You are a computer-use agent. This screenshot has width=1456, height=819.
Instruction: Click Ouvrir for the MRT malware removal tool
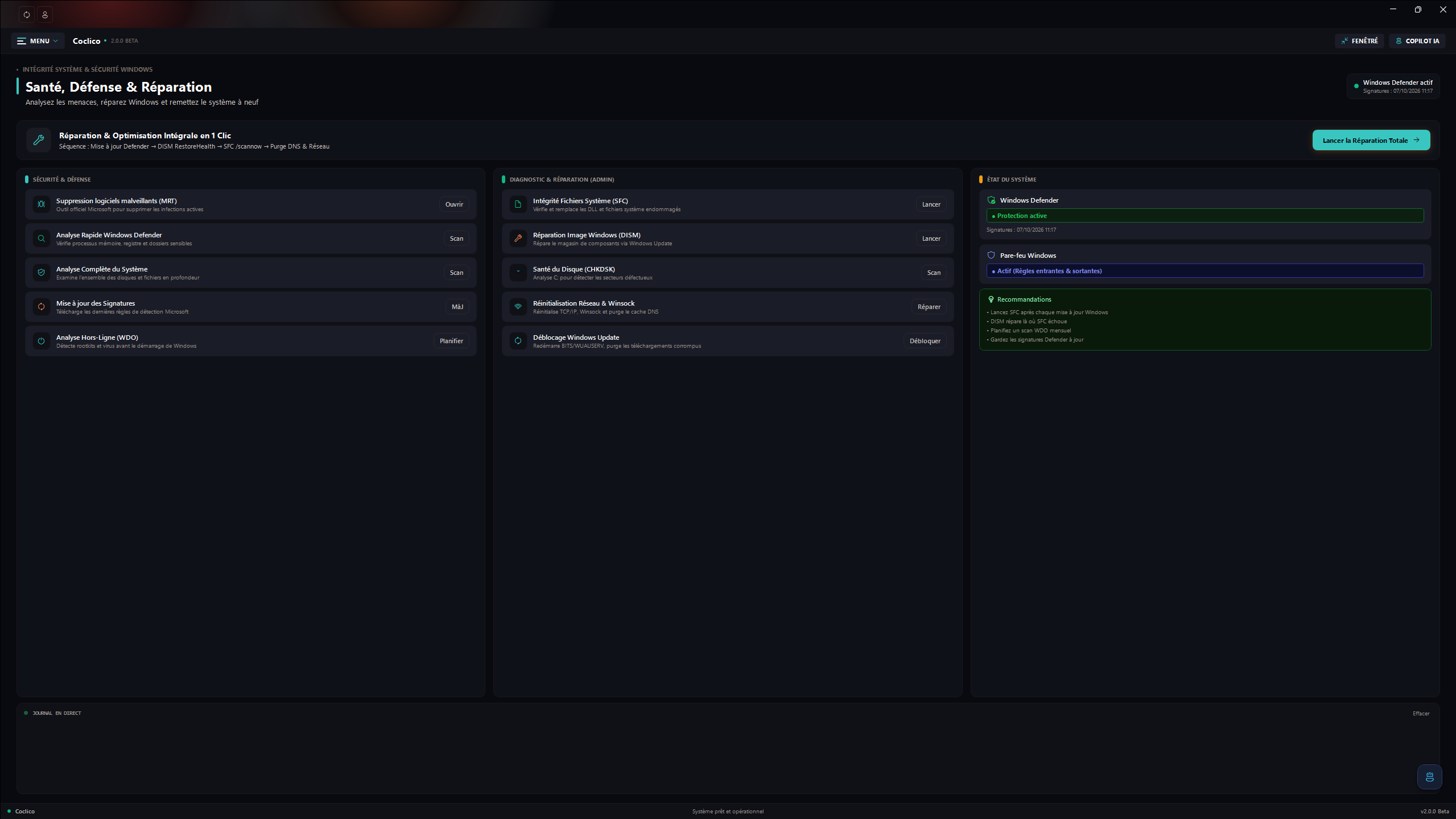454,204
